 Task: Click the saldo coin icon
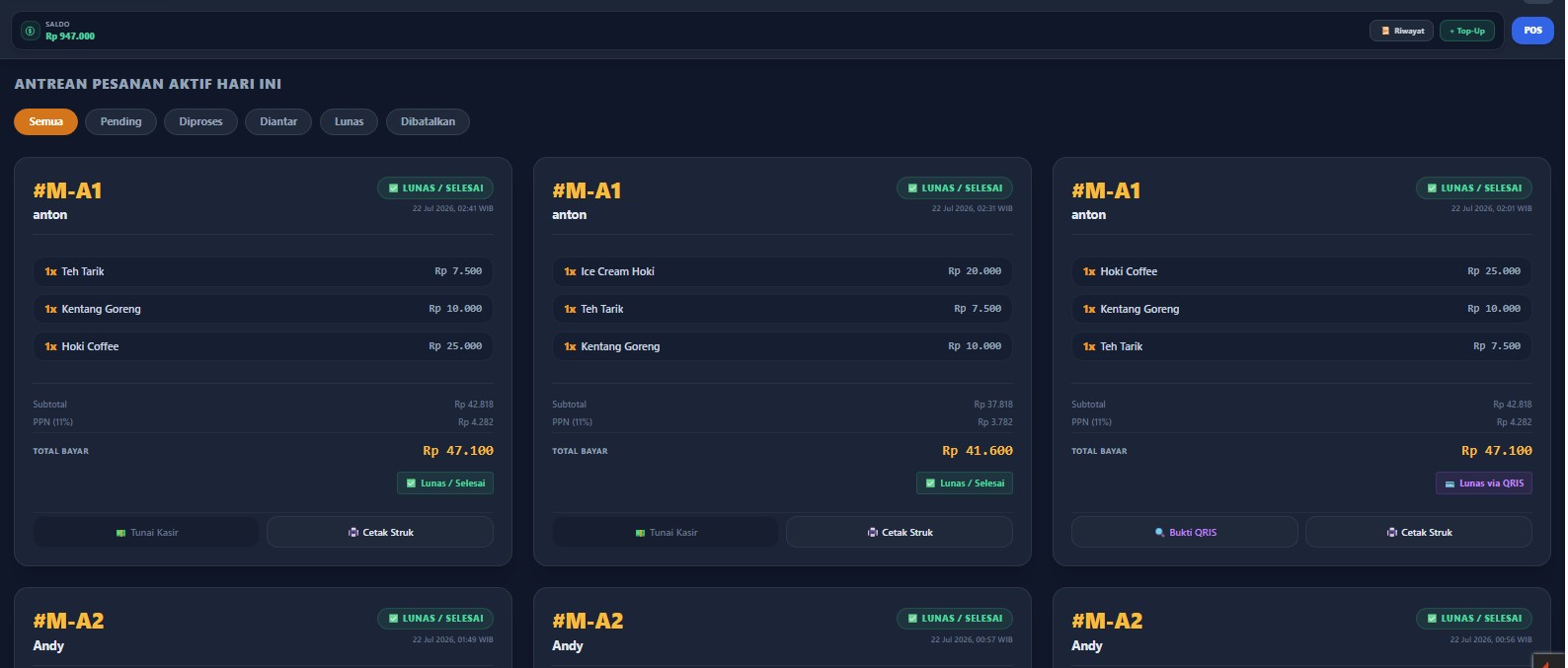(x=31, y=31)
